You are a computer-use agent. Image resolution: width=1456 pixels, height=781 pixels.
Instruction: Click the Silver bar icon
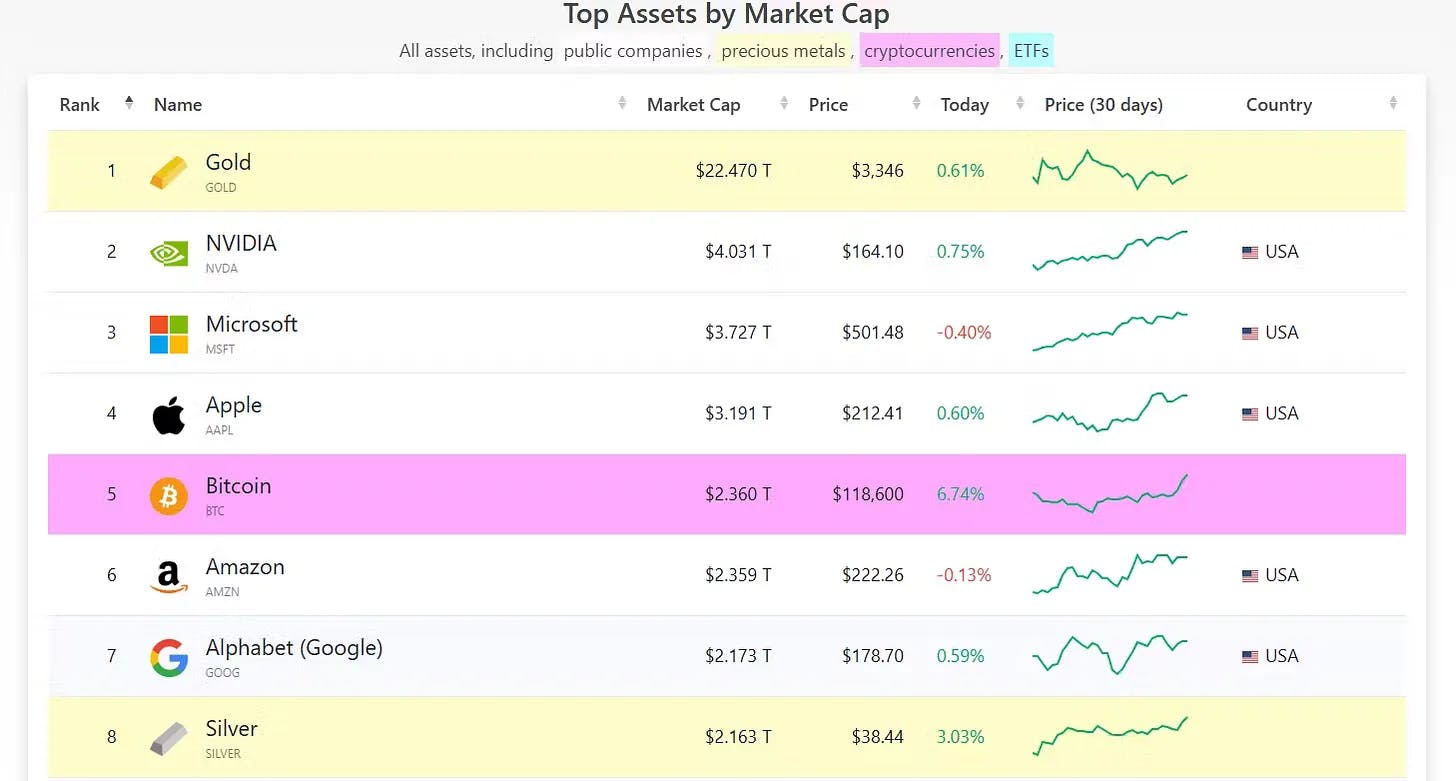point(168,739)
